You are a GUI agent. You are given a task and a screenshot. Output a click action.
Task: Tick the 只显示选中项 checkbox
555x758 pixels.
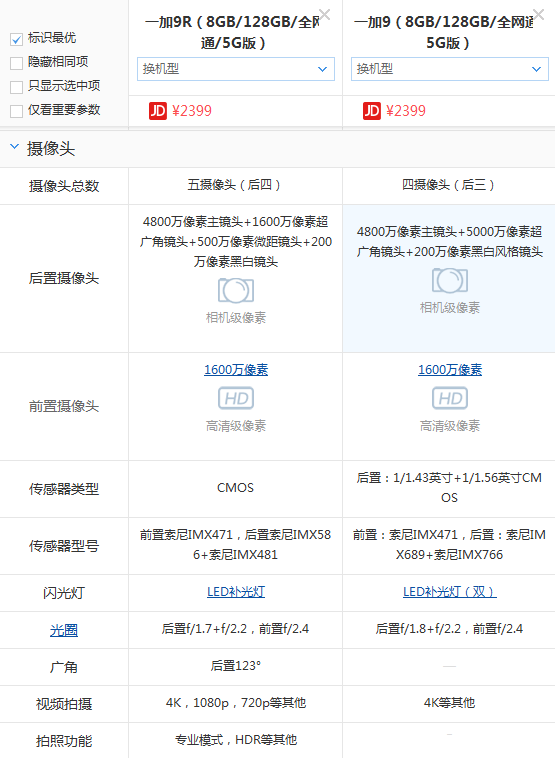16,87
